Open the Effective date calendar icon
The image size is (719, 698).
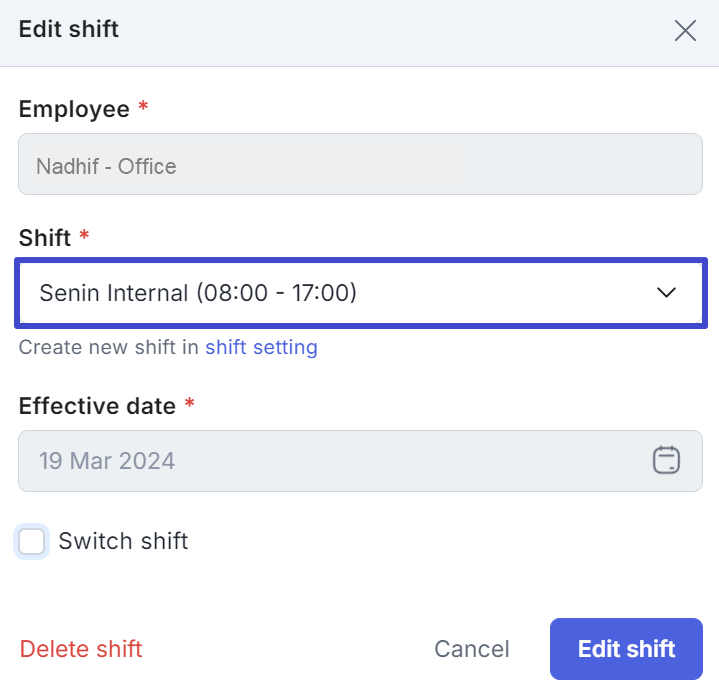click(x=666, y=460)
